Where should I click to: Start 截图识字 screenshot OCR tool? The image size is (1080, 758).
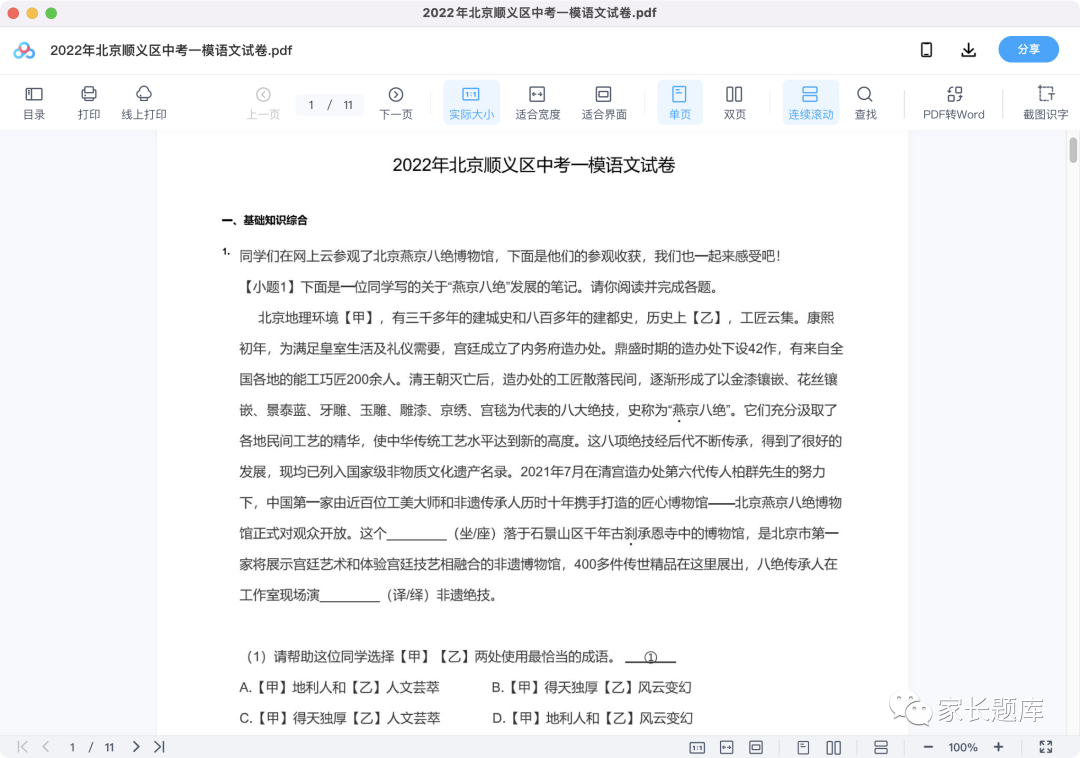[1045, 103]
